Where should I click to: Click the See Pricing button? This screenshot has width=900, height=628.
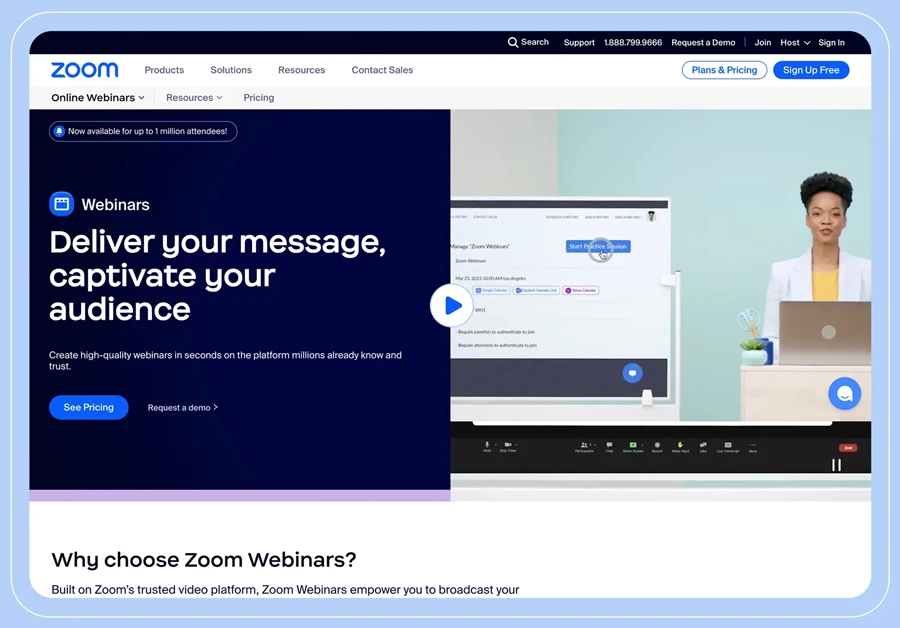(x=89, y=407)
